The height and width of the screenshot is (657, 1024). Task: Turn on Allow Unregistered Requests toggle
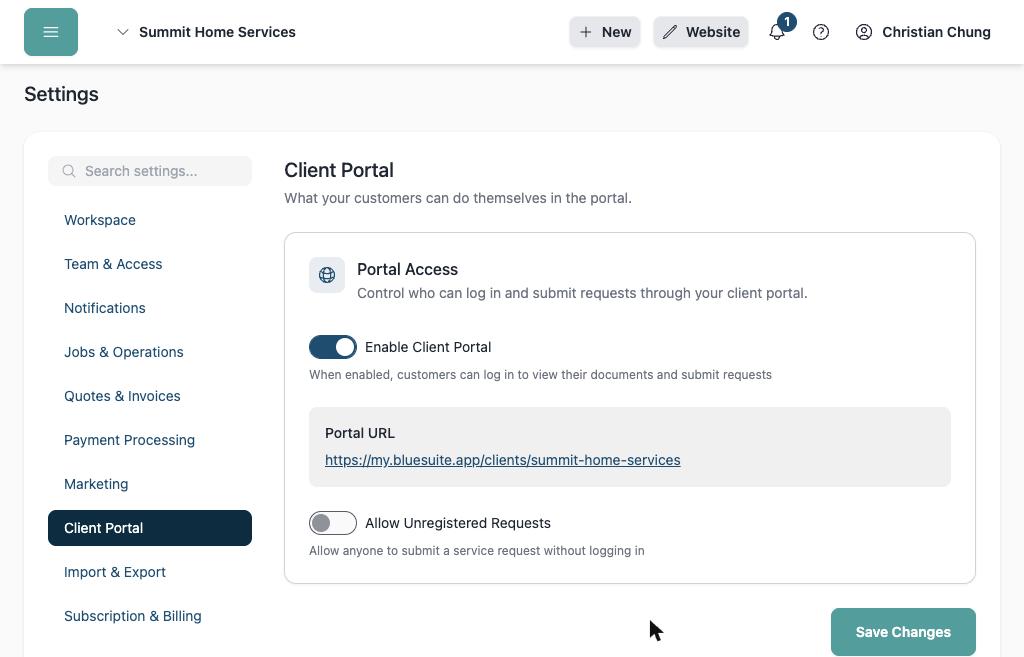pos(333,523)
